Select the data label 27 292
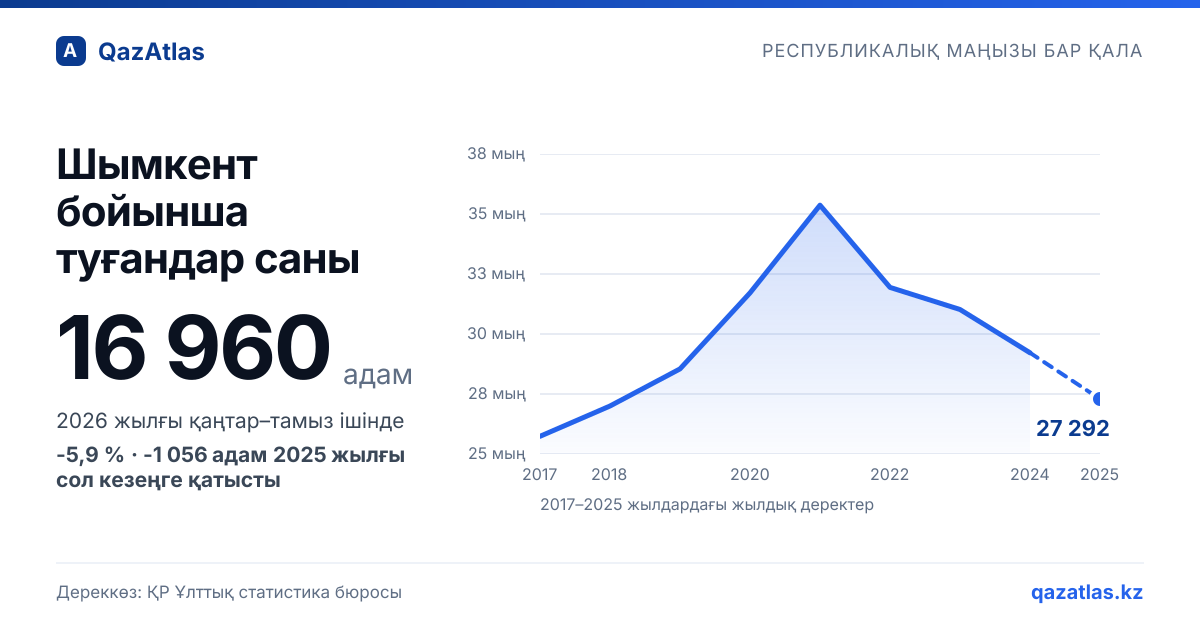This screenshot has height=630, width=1200. click(x=1073, y=429)
